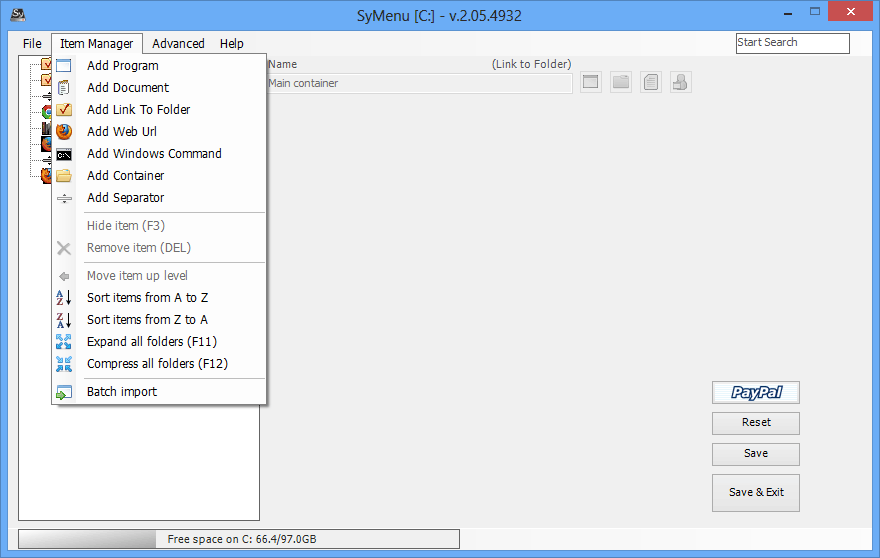The image size is (880, 558).
Task: Open the Advanced menu
Action: (x=178, y=44)
